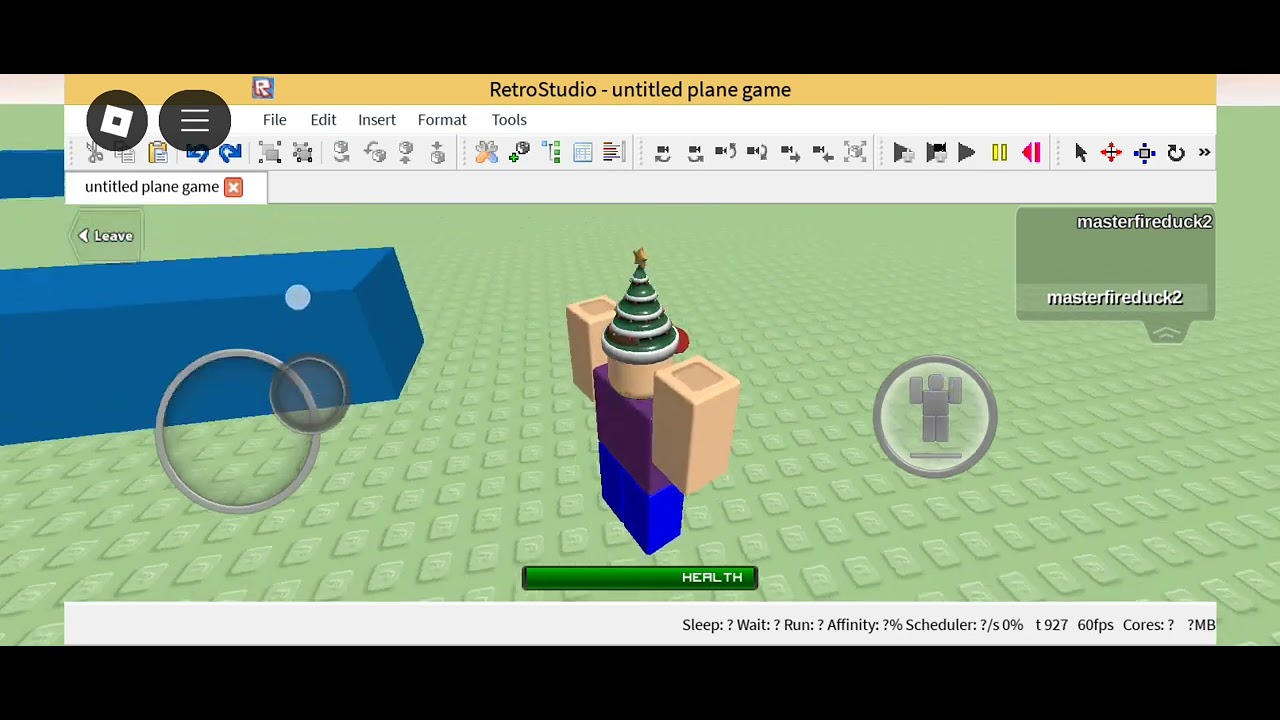The image size is (1280, 720).
Task: Click the Leave button
Action: [x=106, y=236]
